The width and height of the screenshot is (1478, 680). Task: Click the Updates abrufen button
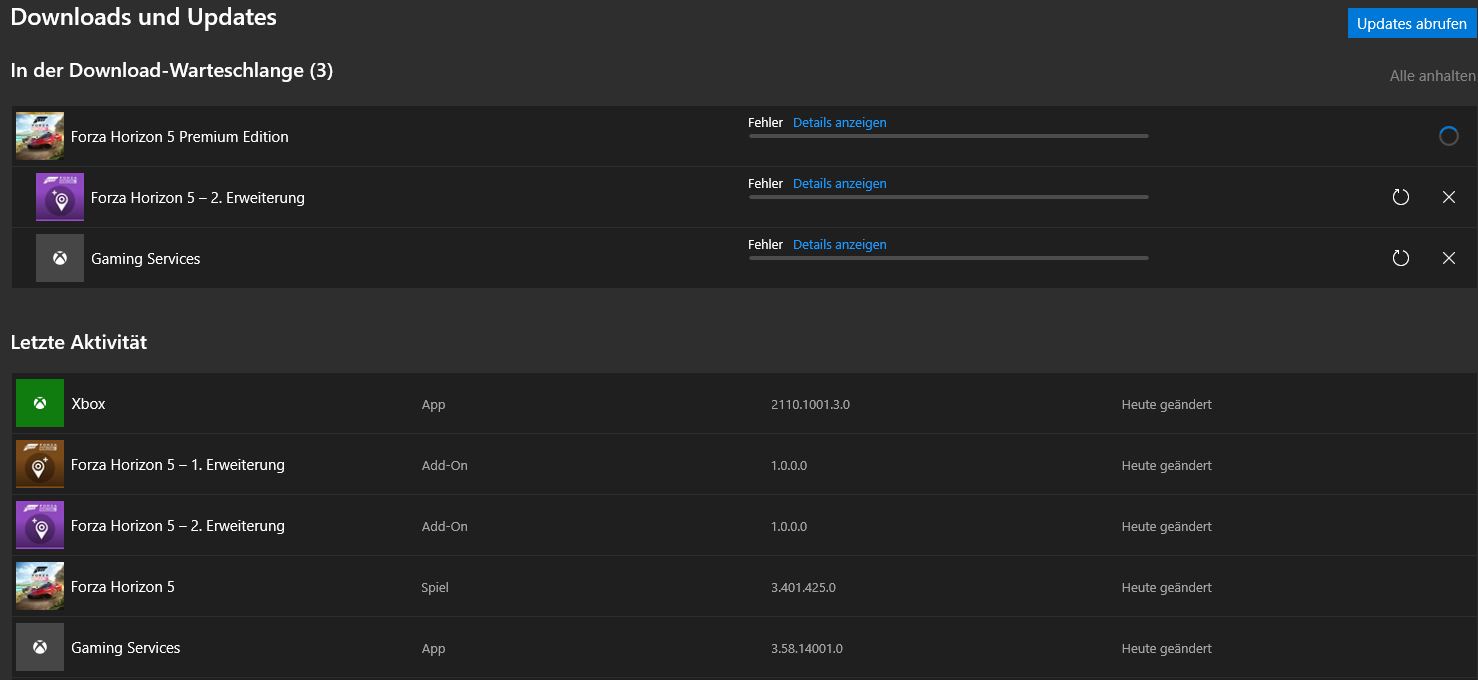point(1411,22)
